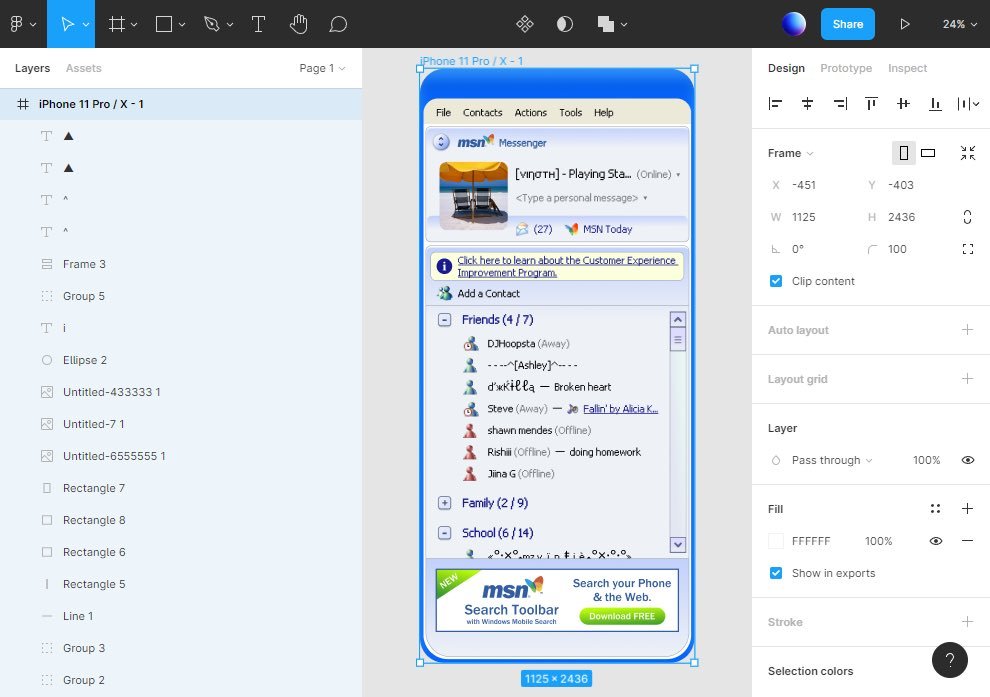Viewport: 990px width, 697px height.
Task: Click the Pen tool icon
Action: (x=211, y=24)
